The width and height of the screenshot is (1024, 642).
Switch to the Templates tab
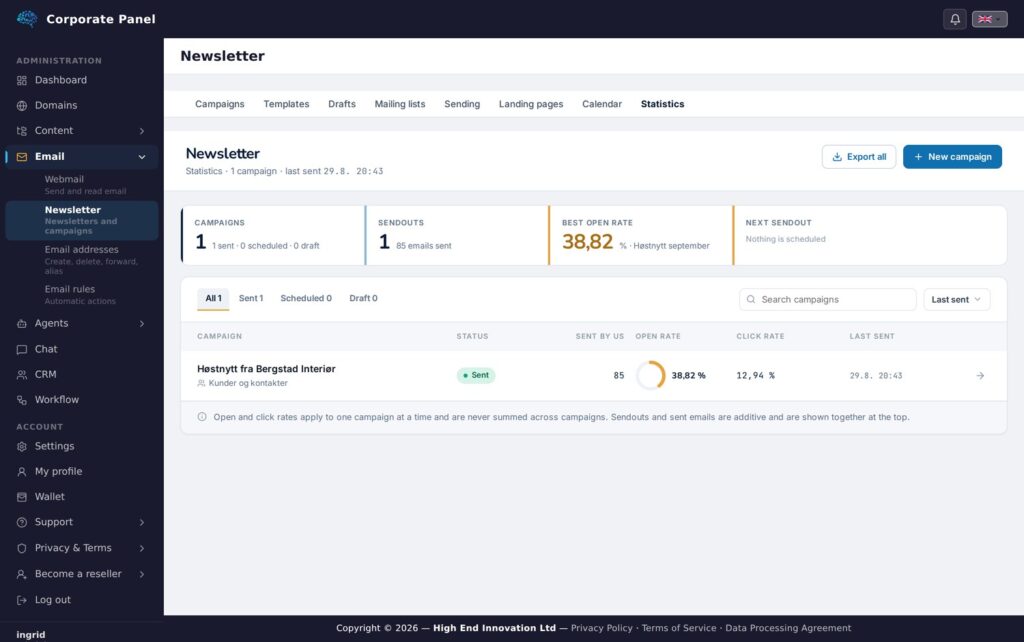(286, 104)
